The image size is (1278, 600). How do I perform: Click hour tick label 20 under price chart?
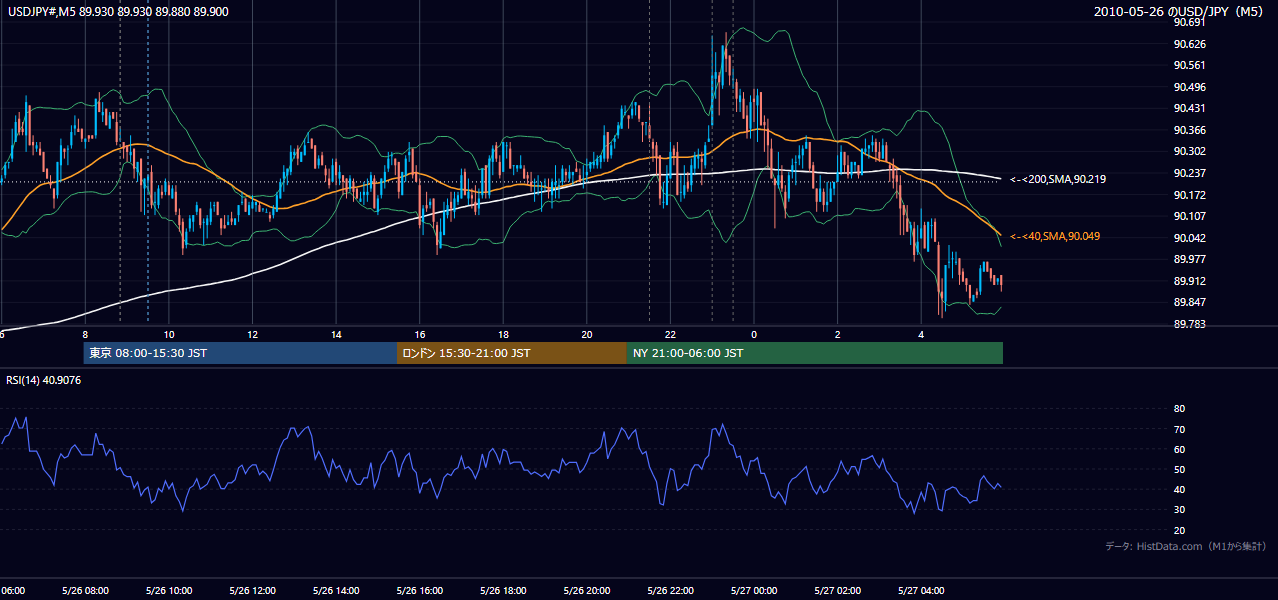(x=587, y=335)
